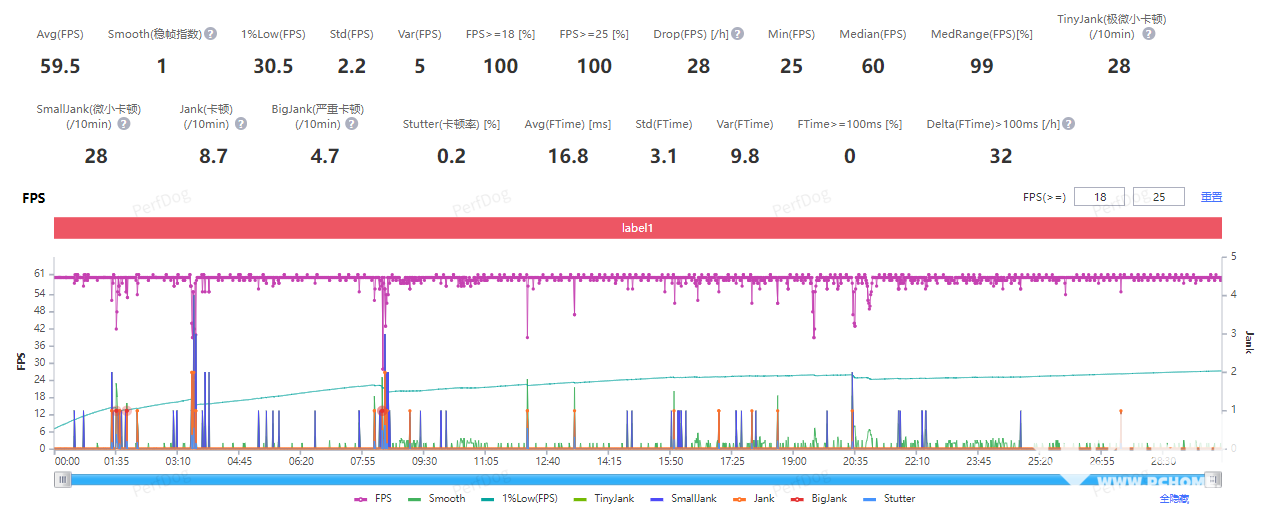Click left handle of time range scrollbar
The width and height of the screenshot is (1272, 511).
(63, 480)
